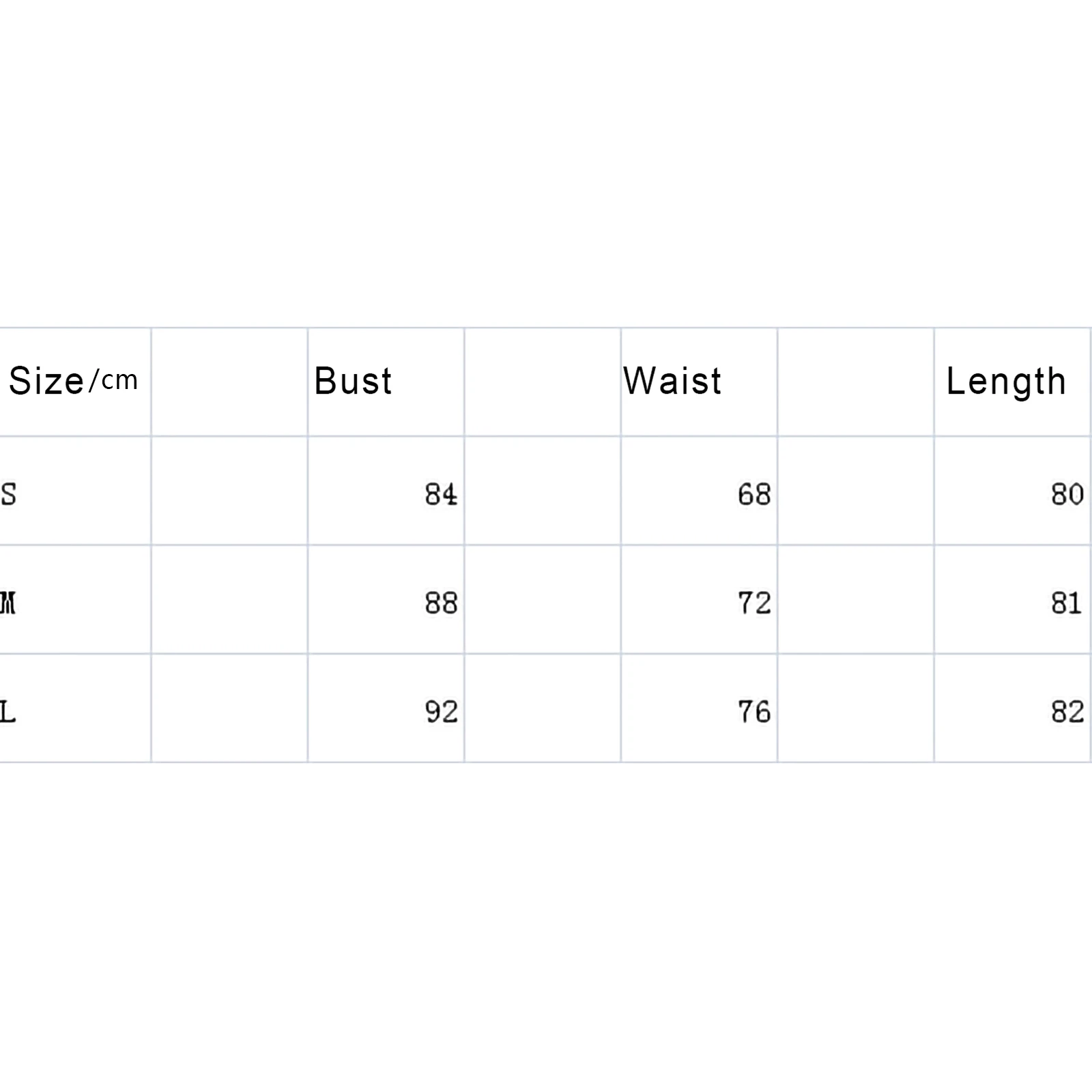This screenshot has height=1092, width=1092.
Task: Select empty header cell between Bust and Waist
Action: 543,382
